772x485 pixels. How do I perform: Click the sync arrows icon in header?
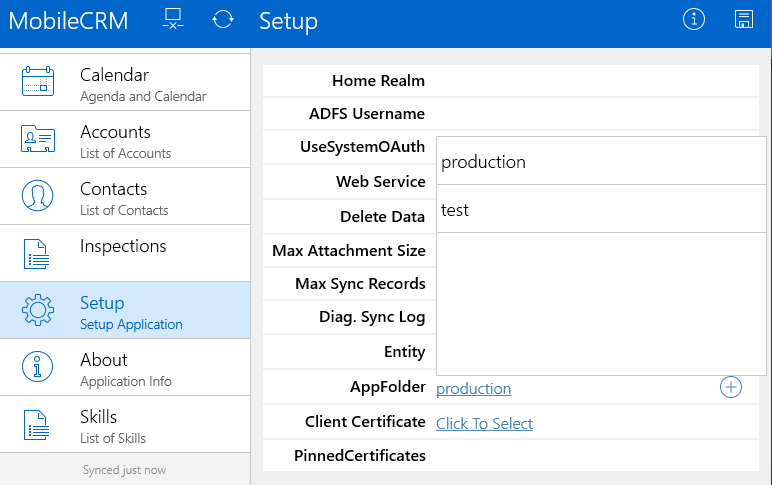click(223, 20)
